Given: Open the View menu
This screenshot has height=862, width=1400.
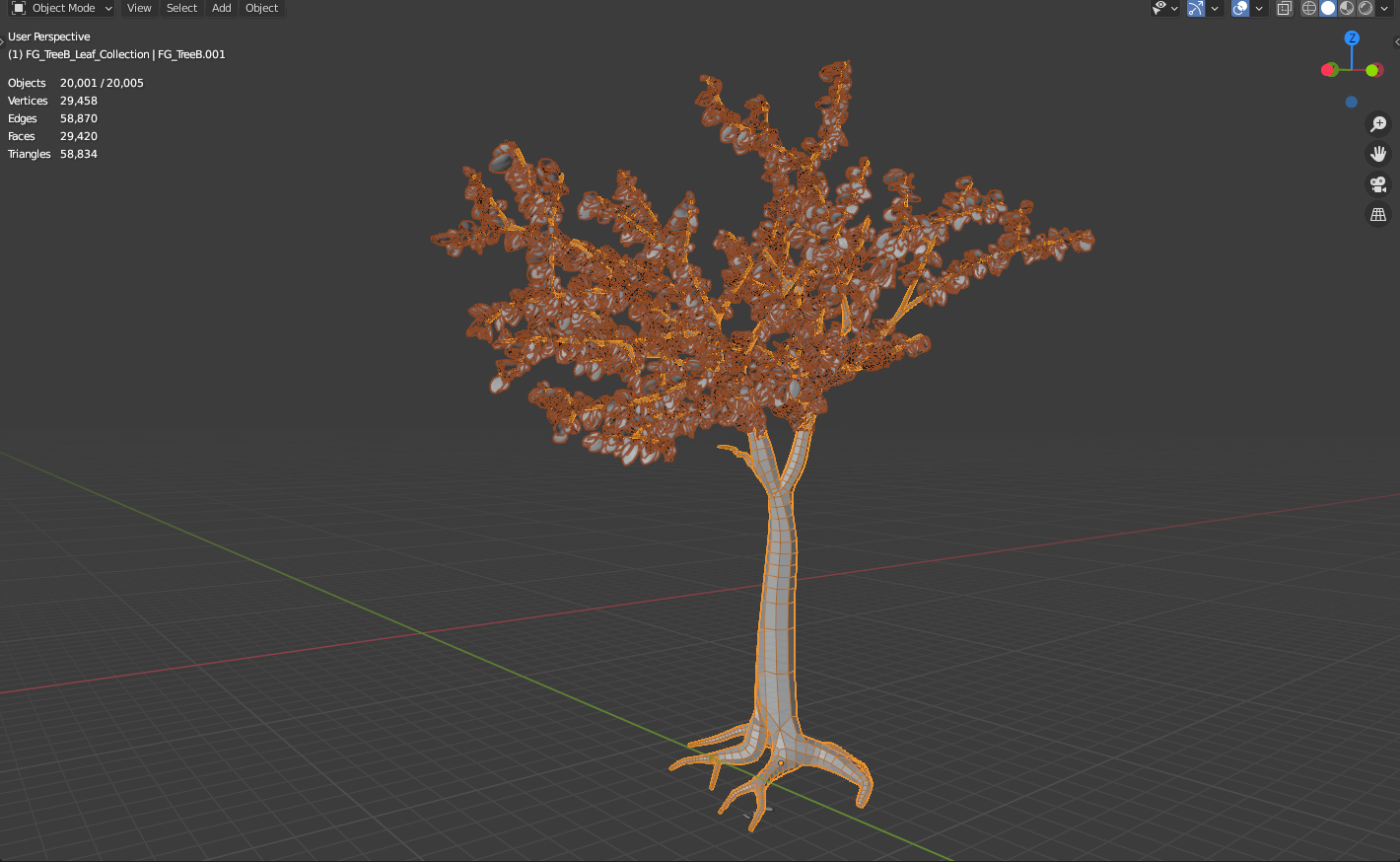Looking at the screenshot, I should tap(139, 8).
